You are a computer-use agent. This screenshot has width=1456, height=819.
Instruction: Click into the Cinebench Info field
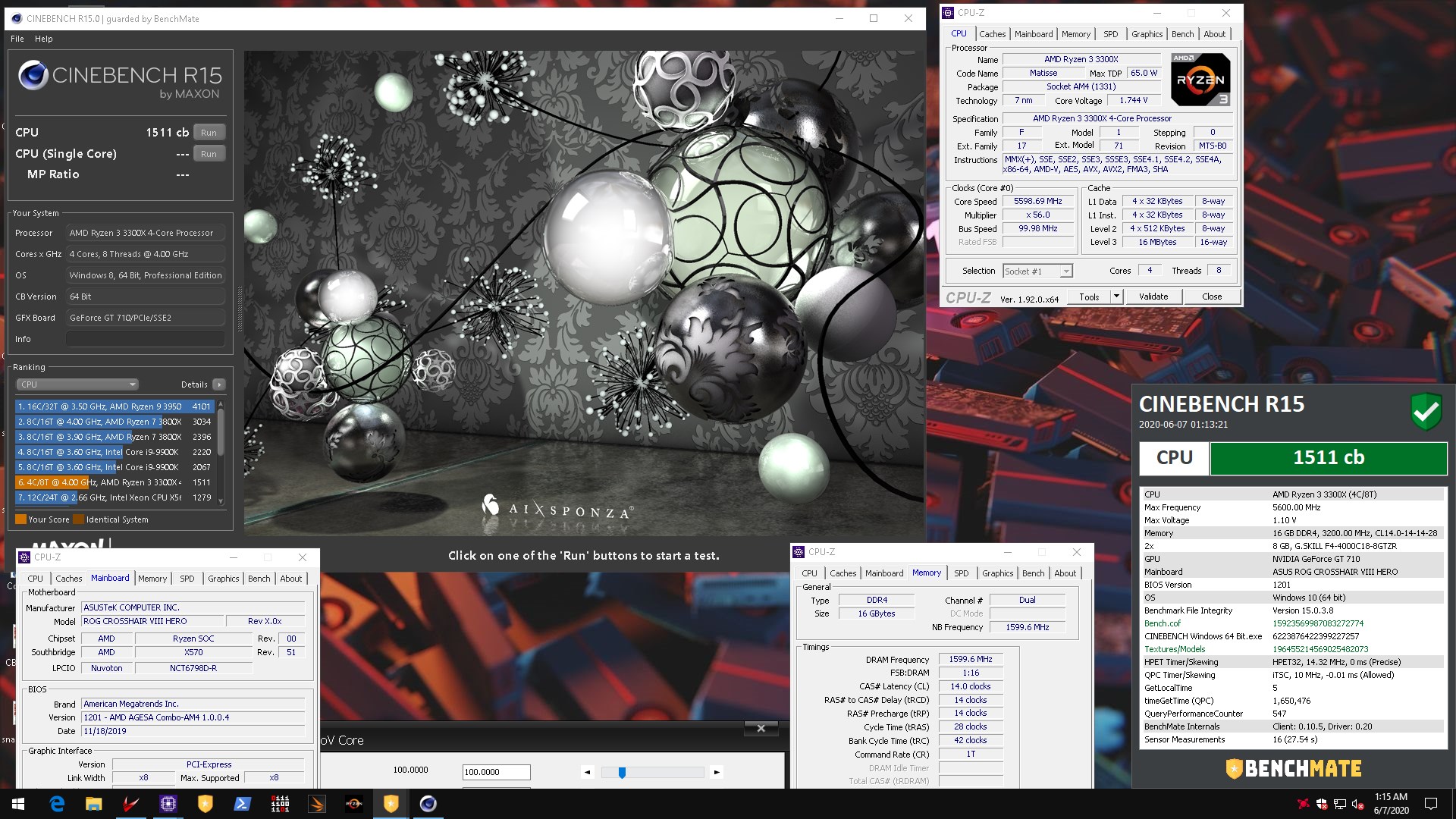[145, 339]
